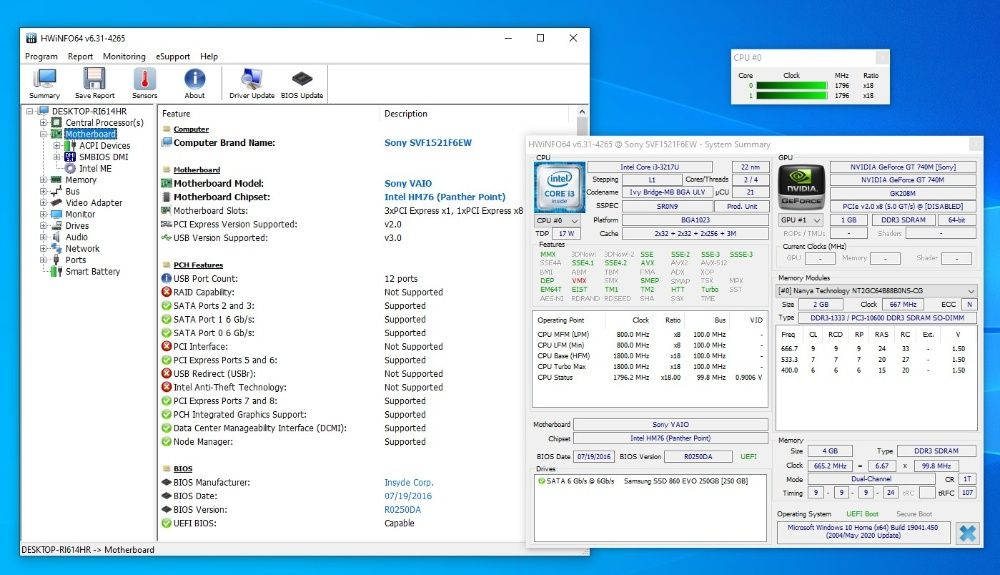This screenshot has width=1000, height=575.
Task: Click the Core 0 green clock bar
Action: (x=792, y=86)
